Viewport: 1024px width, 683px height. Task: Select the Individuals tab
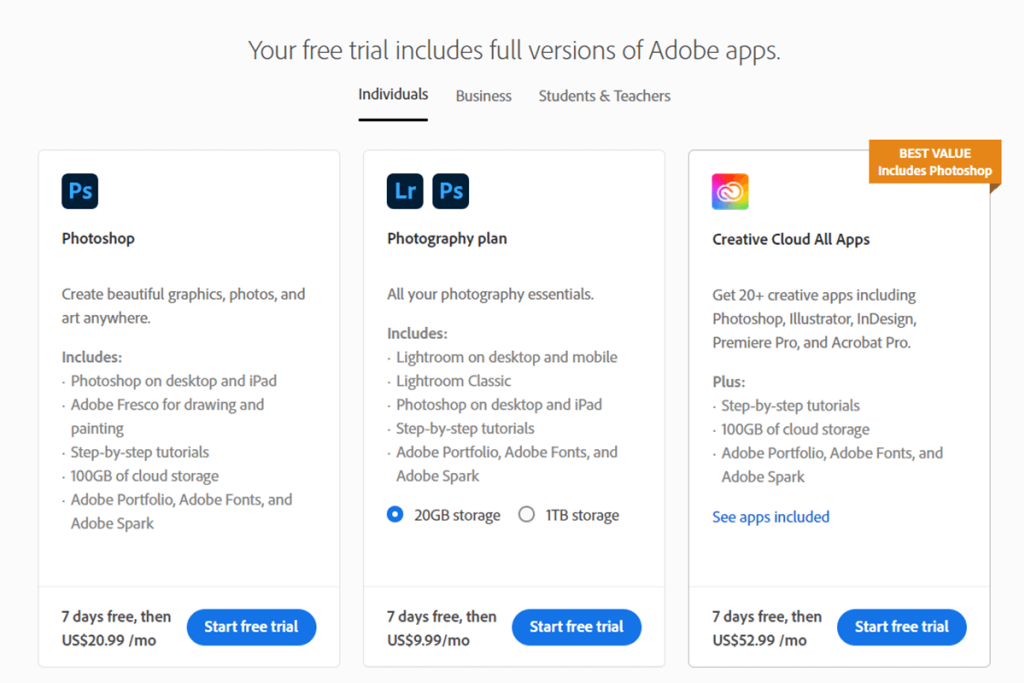[x=392, y=93]
